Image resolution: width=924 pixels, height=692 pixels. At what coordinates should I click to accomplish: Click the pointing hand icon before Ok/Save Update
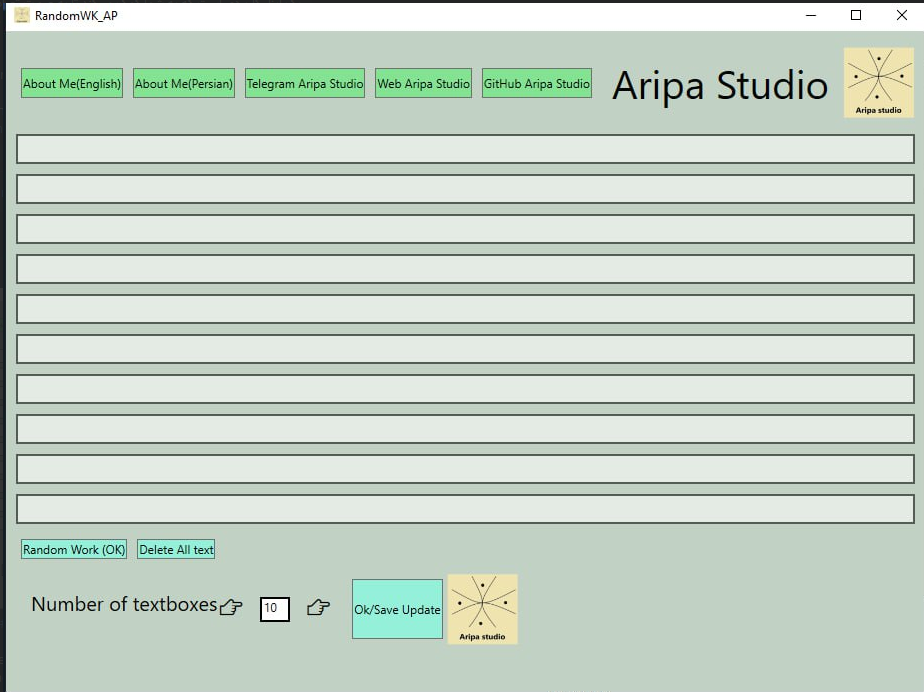pos(318,607)
